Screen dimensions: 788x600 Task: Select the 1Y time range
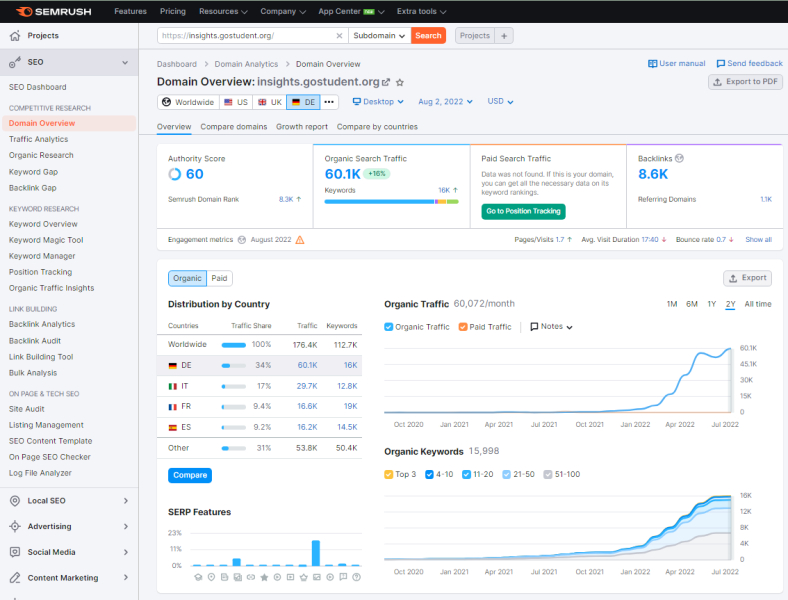(x=711, y=304)
